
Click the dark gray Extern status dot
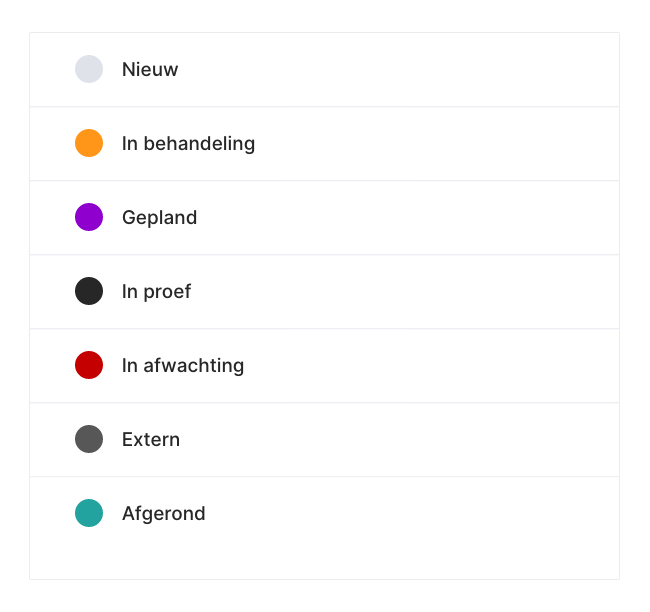pos(89,439)
